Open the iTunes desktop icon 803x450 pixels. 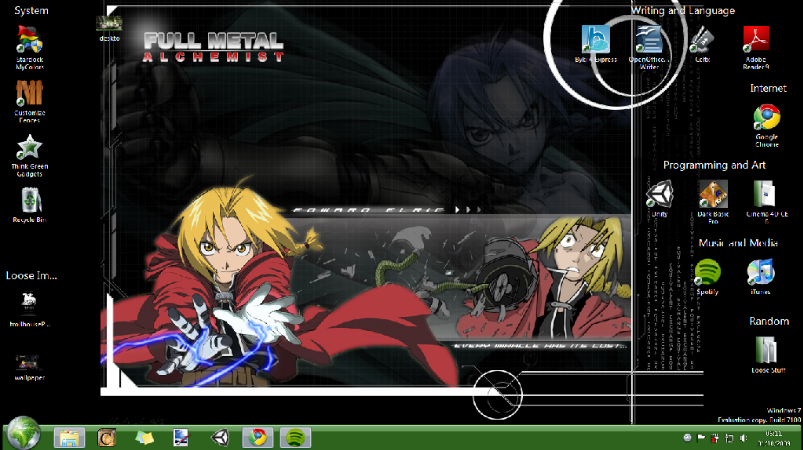click(x=760, y=277)
